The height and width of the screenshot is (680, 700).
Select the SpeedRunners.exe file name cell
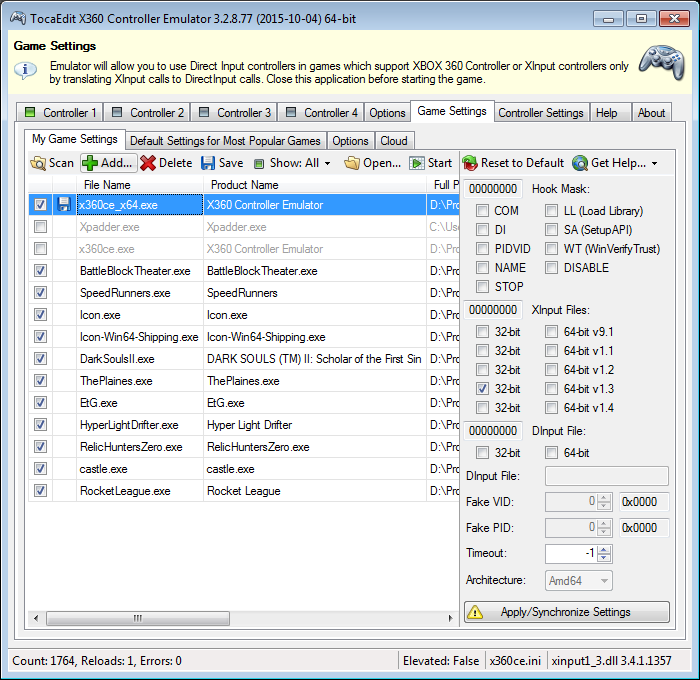[x=140, y=292]
